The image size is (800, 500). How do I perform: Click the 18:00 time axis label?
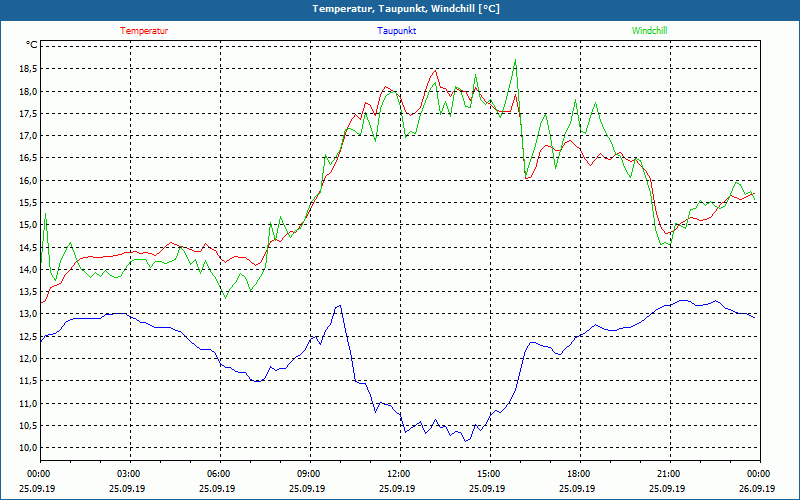(x=580, y=474)
